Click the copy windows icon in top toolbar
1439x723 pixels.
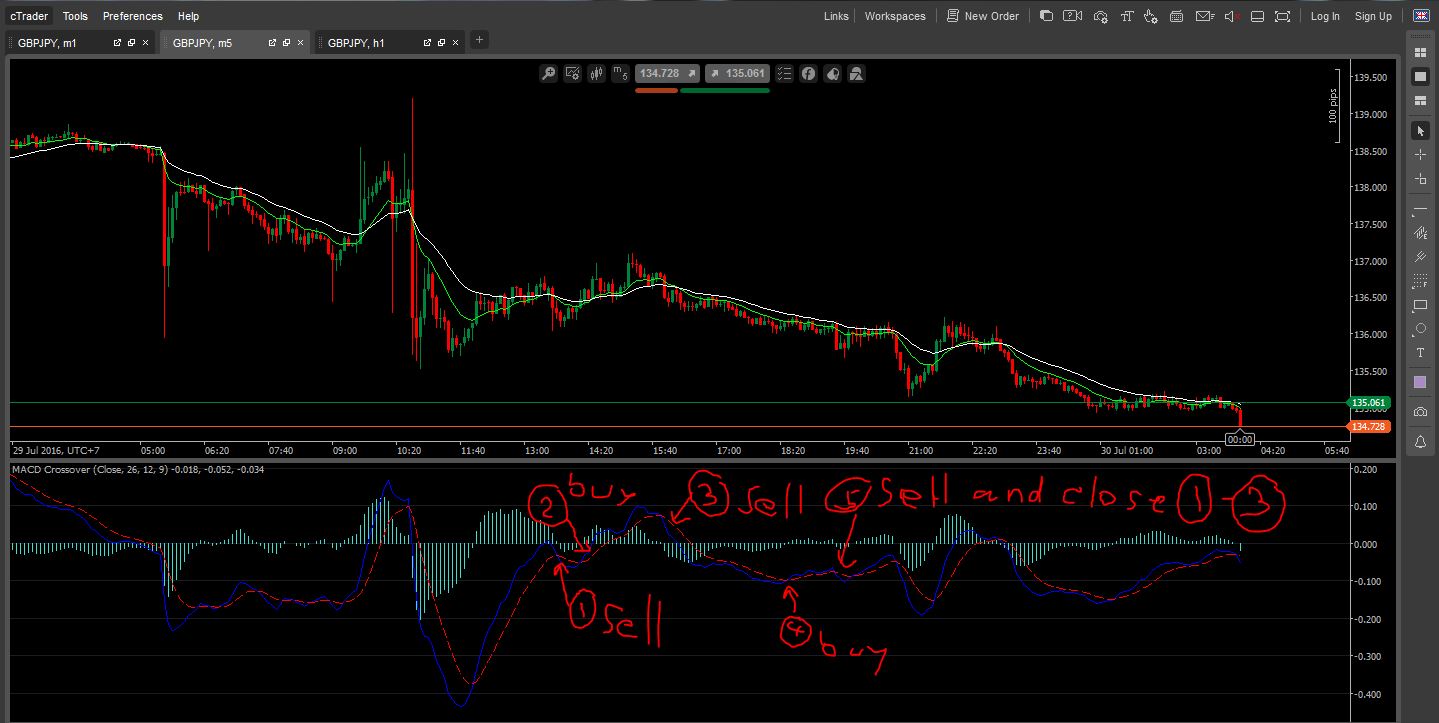coord(1046,16)
